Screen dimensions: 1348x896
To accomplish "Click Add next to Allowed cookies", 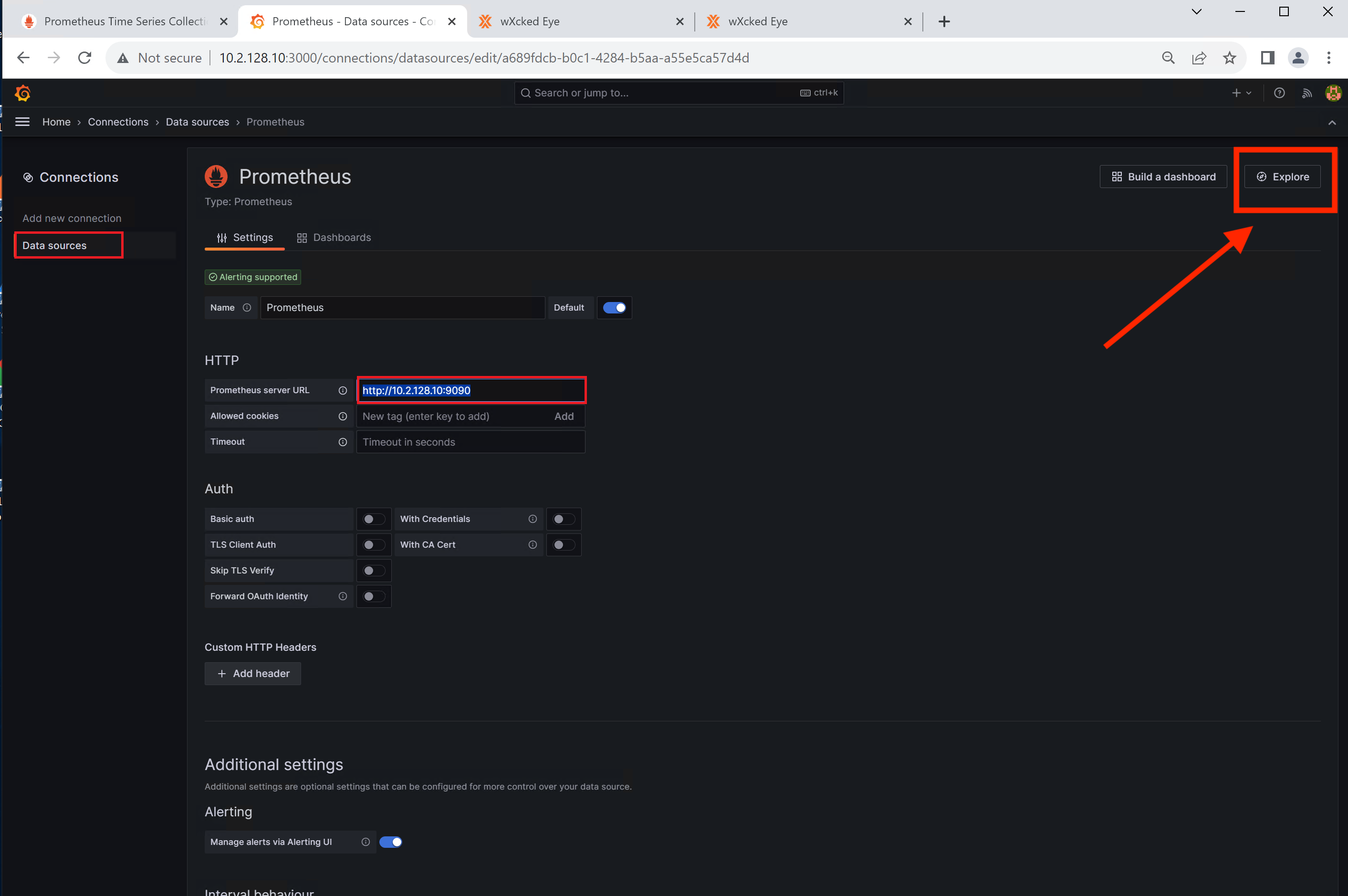I will tap(564, 416).
